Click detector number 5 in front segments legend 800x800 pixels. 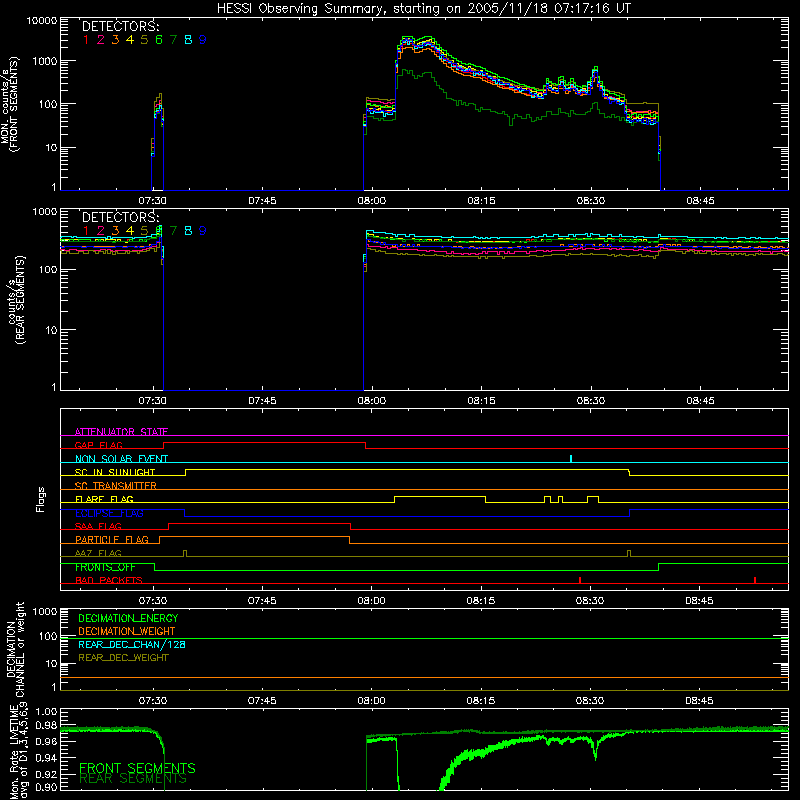[x=144, y=40]
